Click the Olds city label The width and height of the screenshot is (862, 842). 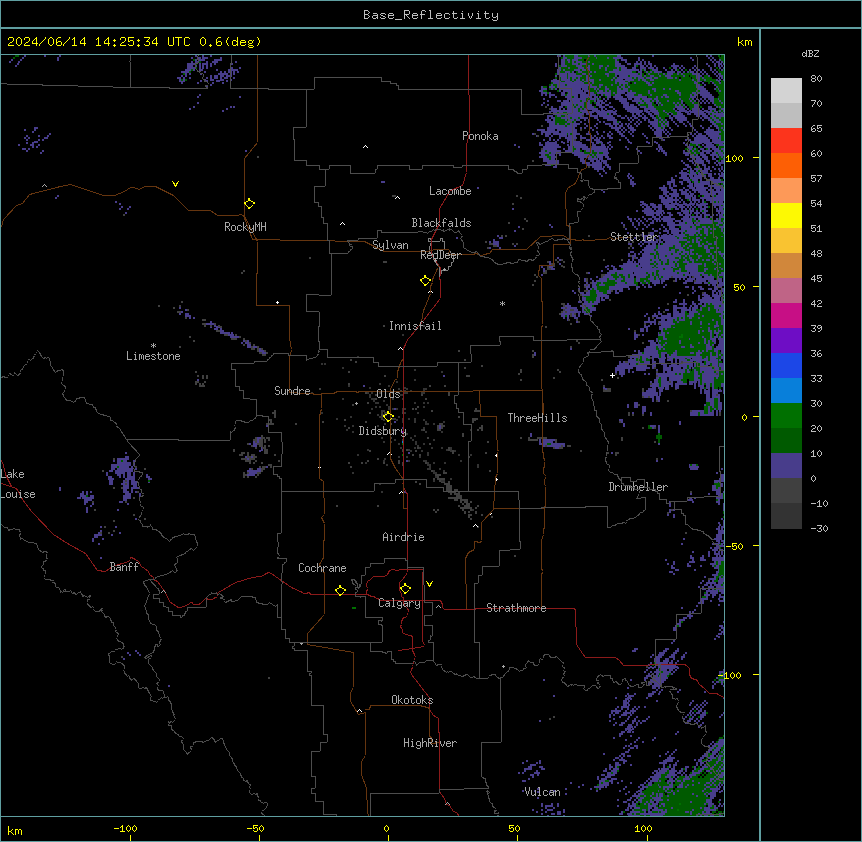pyautogui.click(x=388, y=394)
